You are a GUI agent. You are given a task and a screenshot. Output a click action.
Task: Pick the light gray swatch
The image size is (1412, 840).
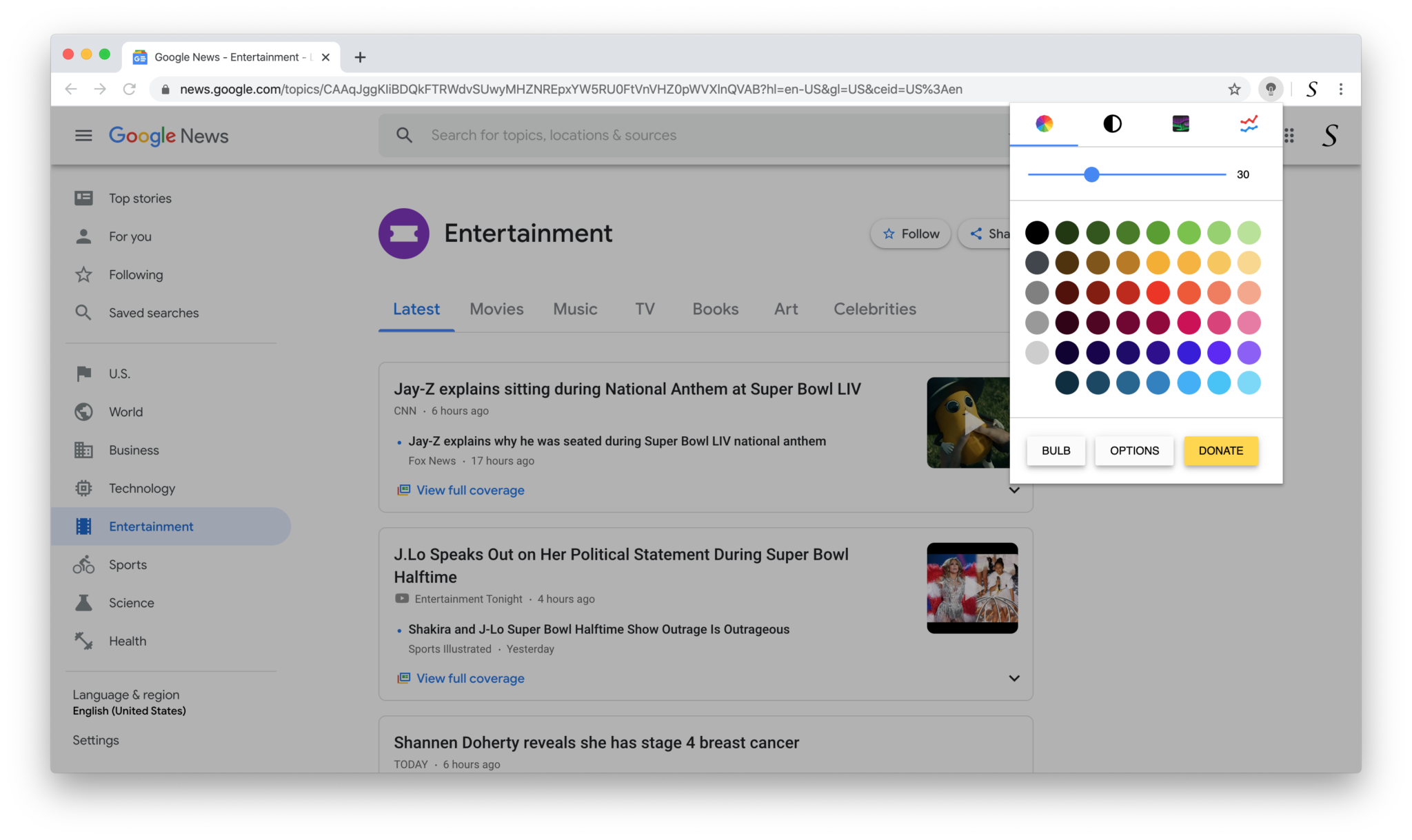click(1037, 353)
